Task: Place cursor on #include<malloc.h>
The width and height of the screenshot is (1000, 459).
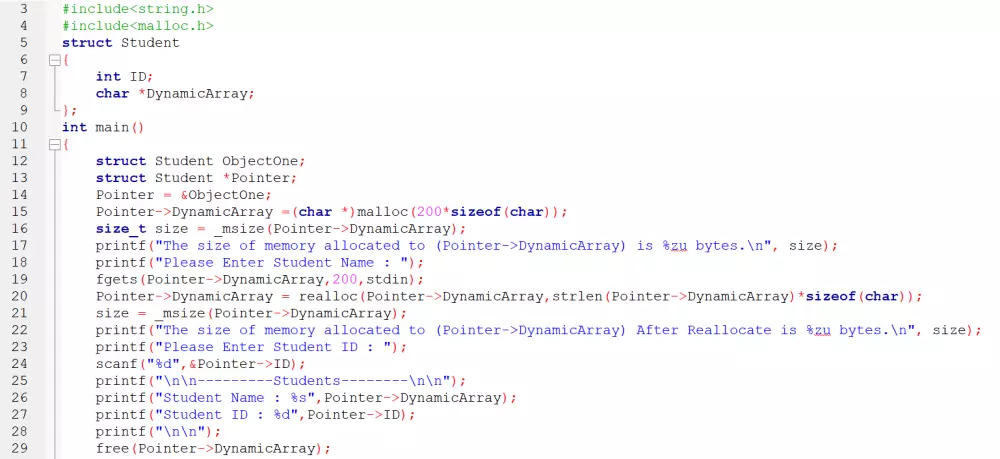Action: (x=138, y=26)
